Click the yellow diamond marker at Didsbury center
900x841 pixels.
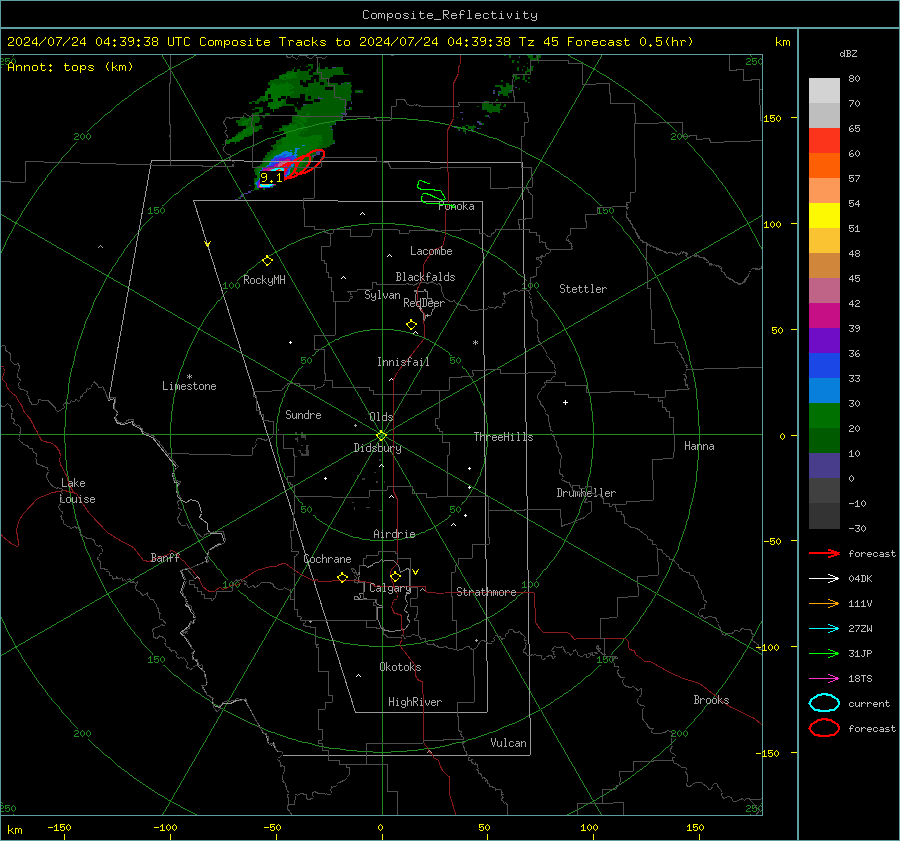tap(382, 435)
